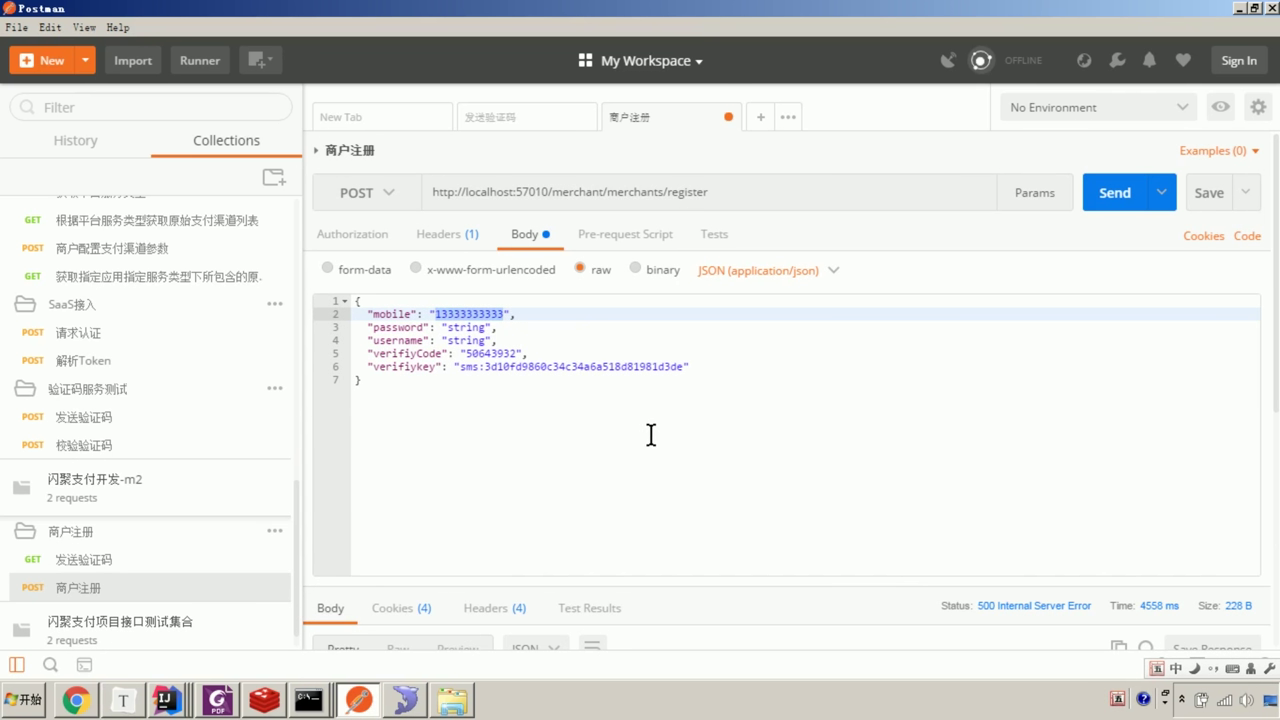Click the new collection folder icon
The height and width of the screenshot is (720, 1280).
(x=273, y=177)
